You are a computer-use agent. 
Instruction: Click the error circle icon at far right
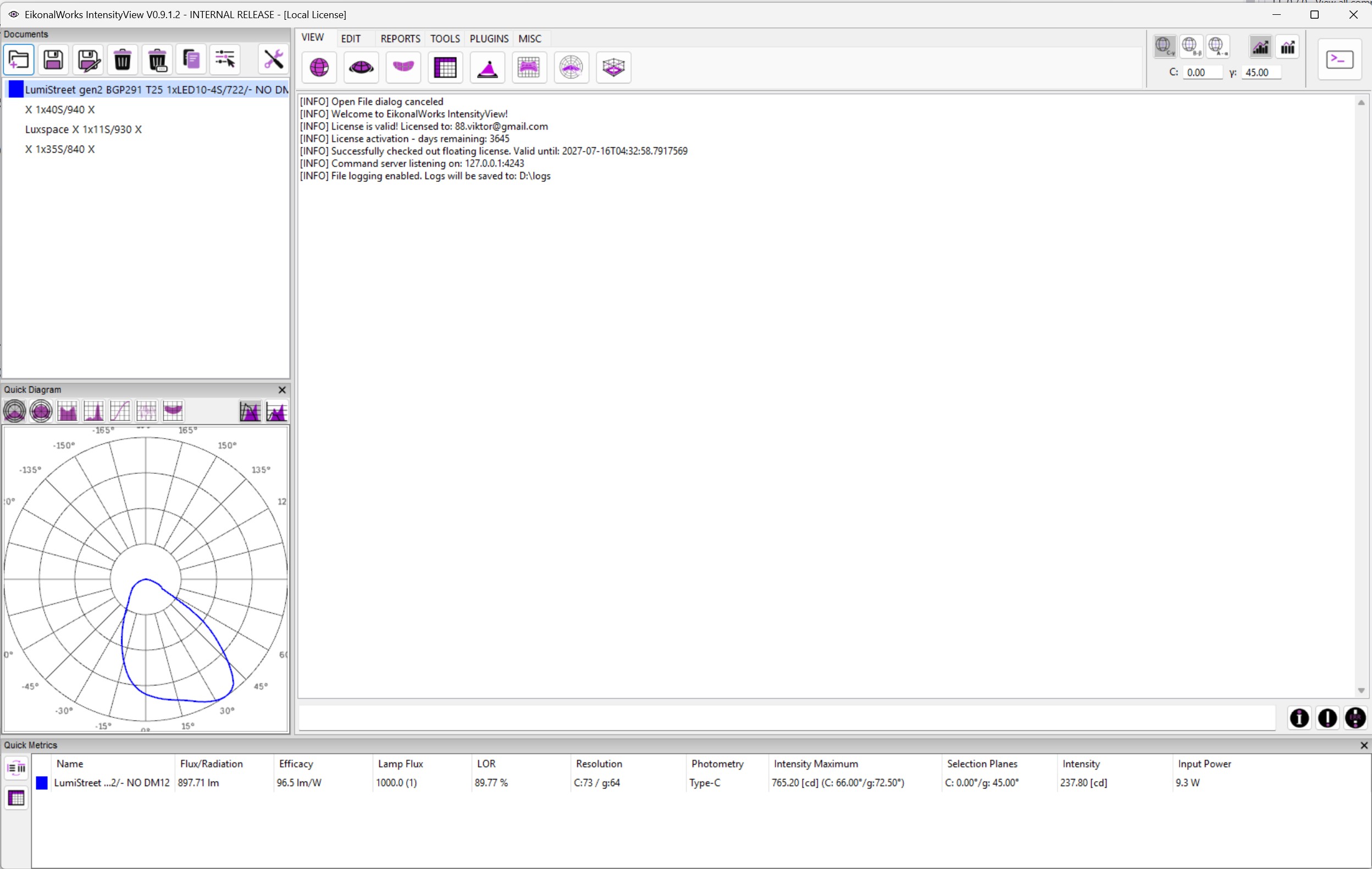(x=1356, y=718)
